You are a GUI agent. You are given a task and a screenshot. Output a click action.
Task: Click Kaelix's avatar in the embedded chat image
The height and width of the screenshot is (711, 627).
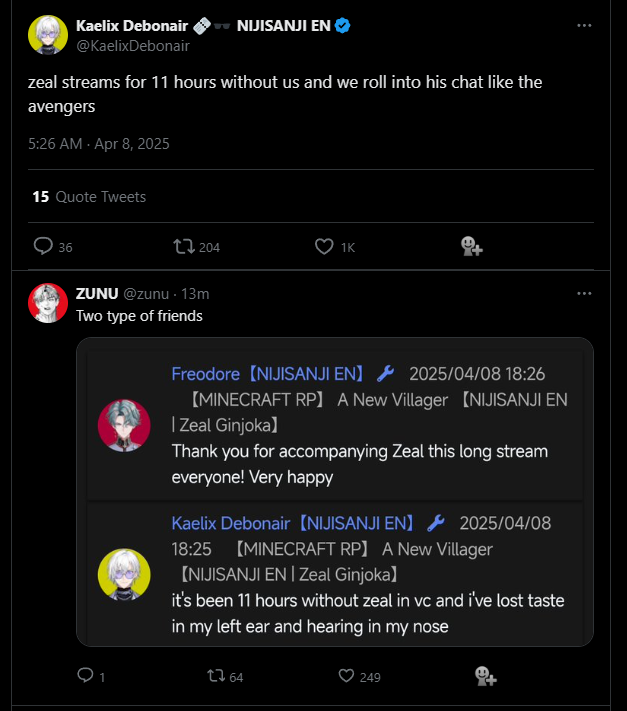(124, 575)
